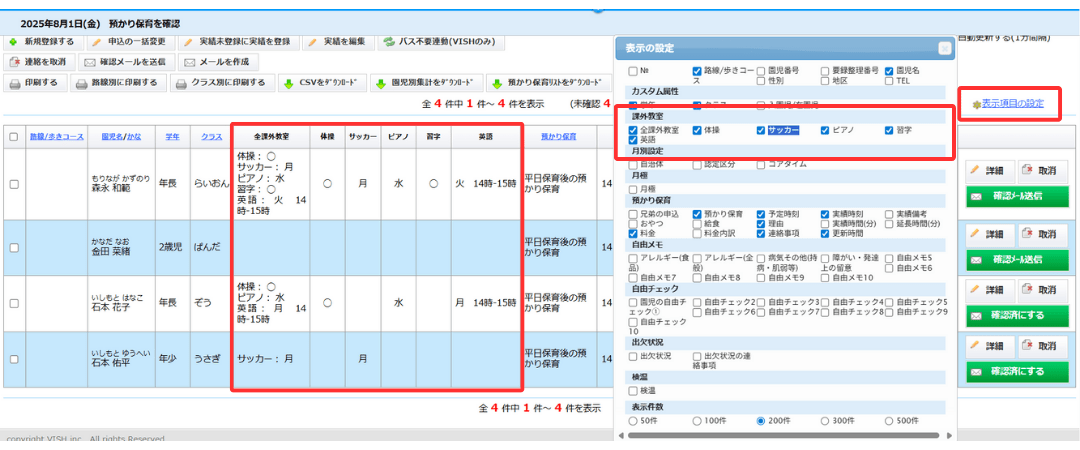The width and height of the screenshot is (1080, 450).
Task: Click the settings panel horizontal scrollbar
Action: pos(783,436)
